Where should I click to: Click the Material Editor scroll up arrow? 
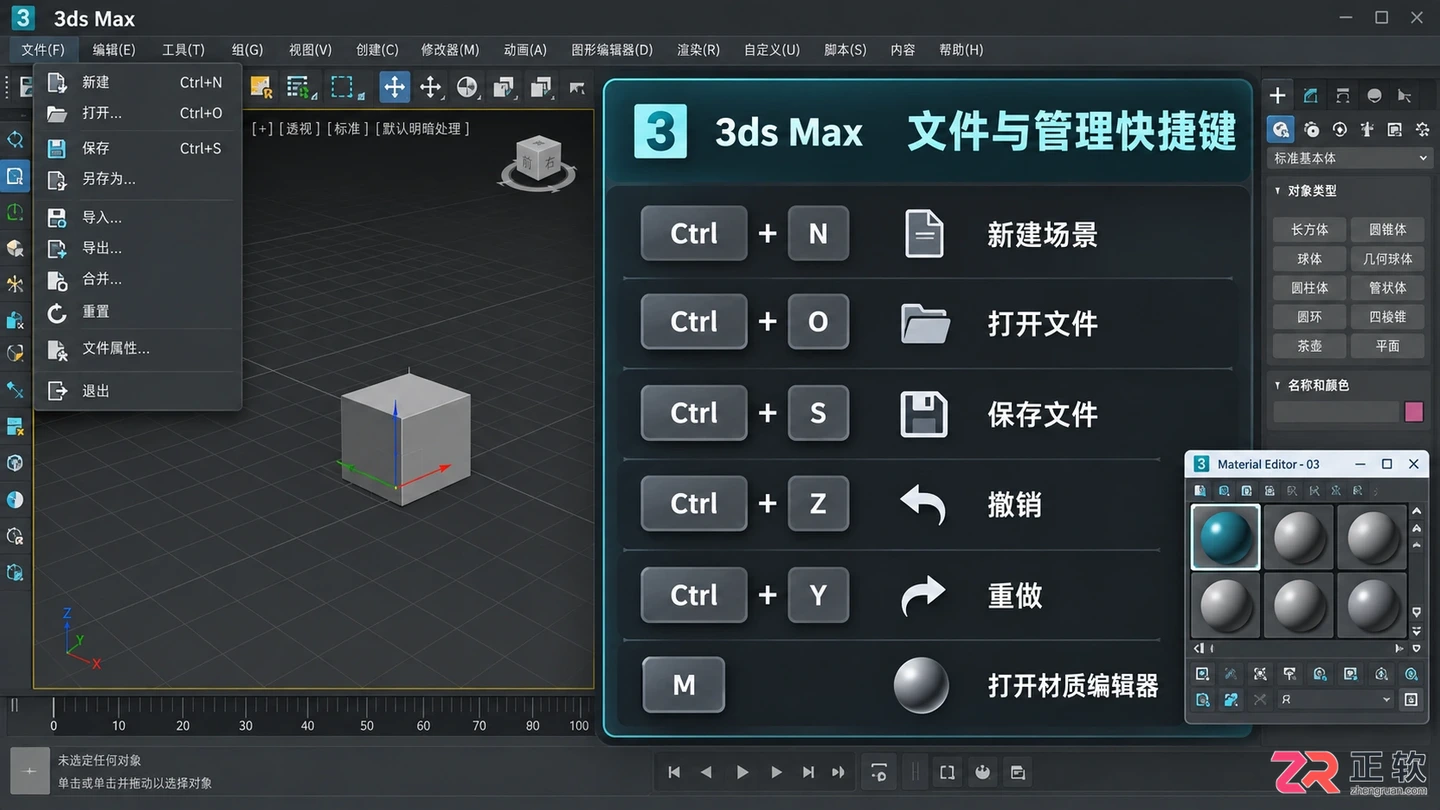[x=1416, y=512]
